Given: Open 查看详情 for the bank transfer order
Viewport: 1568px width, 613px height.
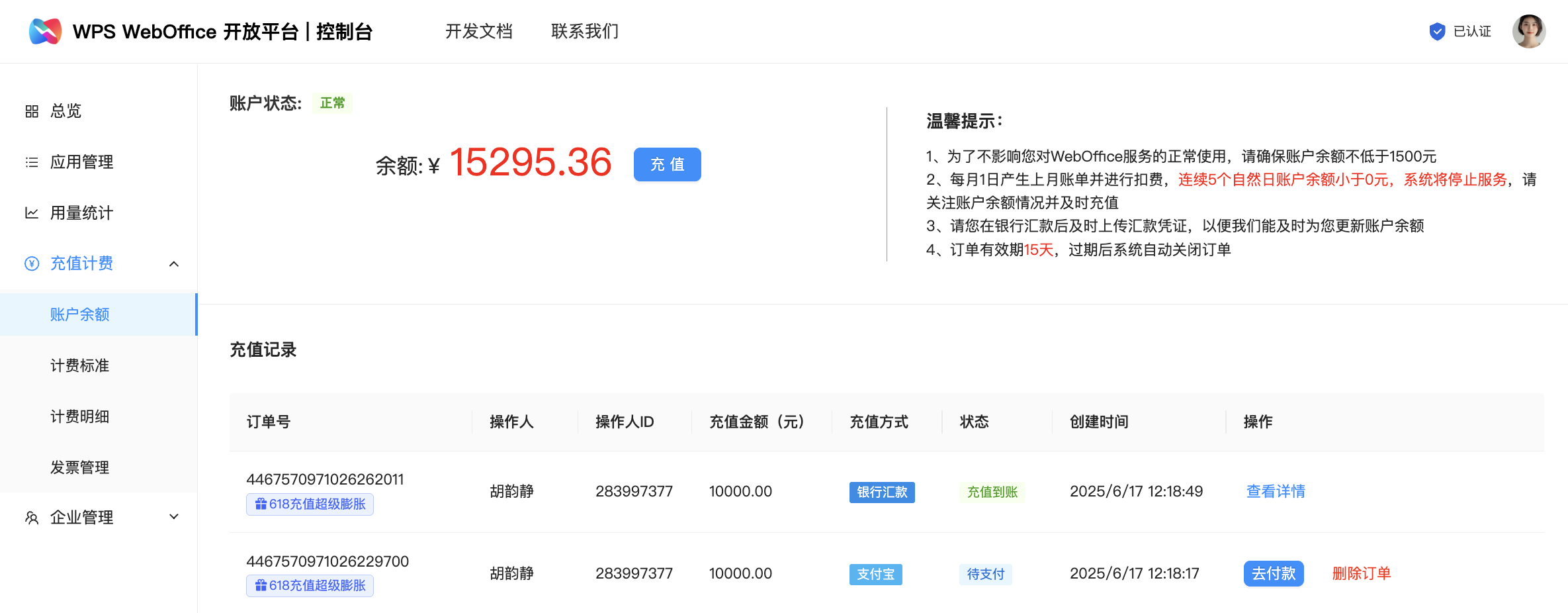Looking at the screenshot, I should pyautogui.click(x=1275, y=491).
